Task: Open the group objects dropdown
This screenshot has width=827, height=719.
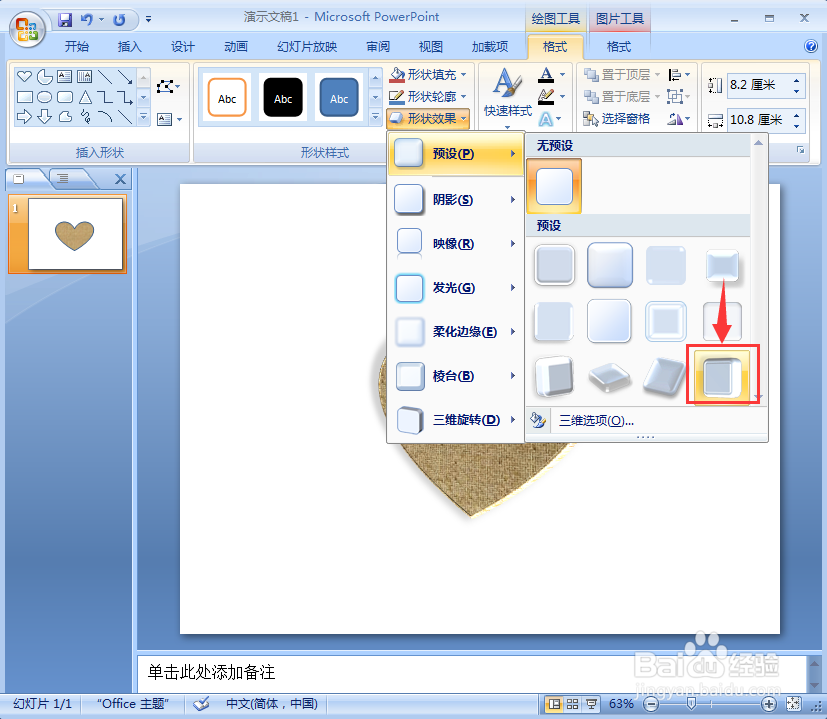Action: coord(679,97)
